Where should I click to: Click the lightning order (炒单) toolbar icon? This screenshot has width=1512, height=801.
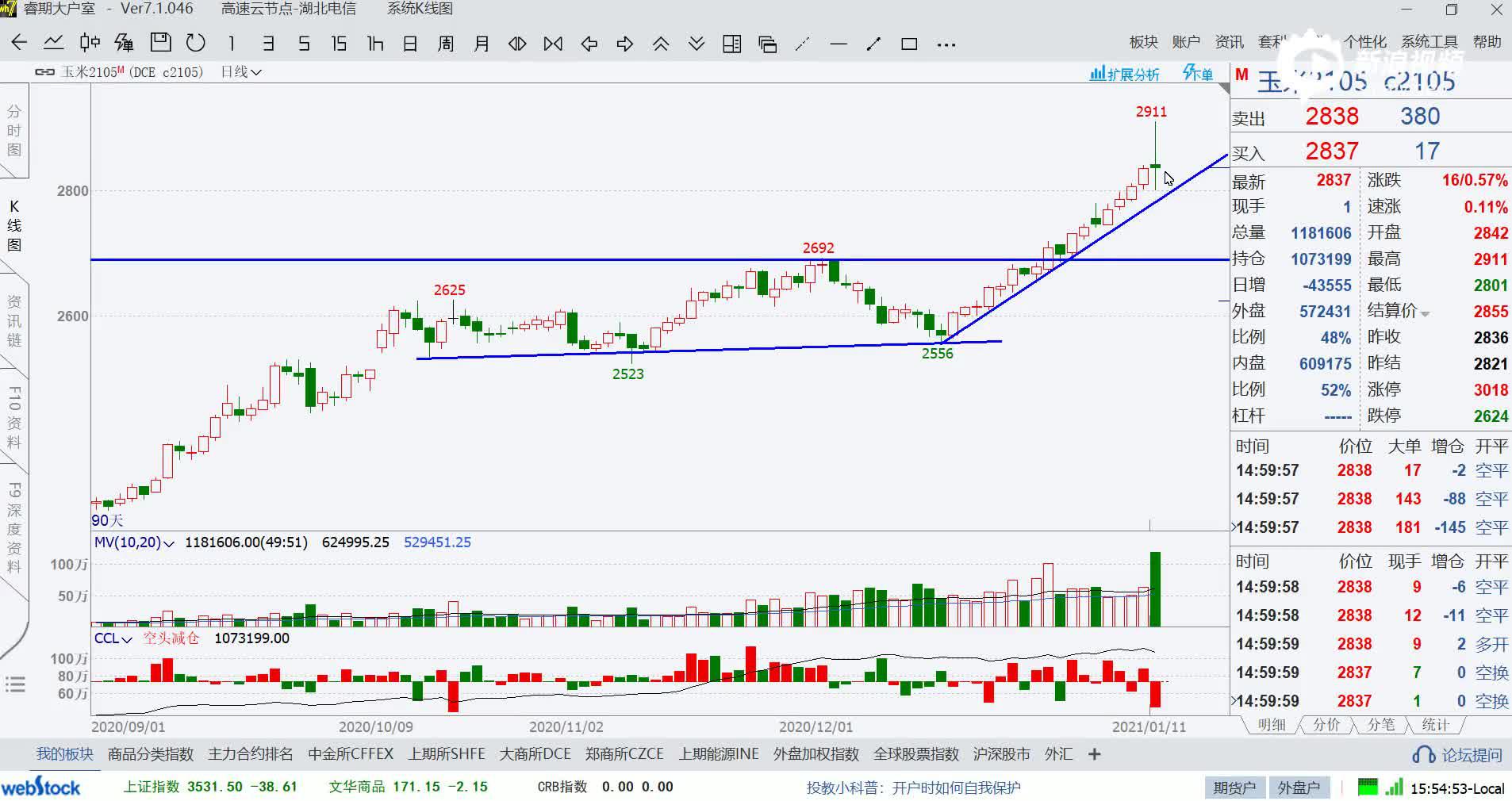(x=125, y=43)
